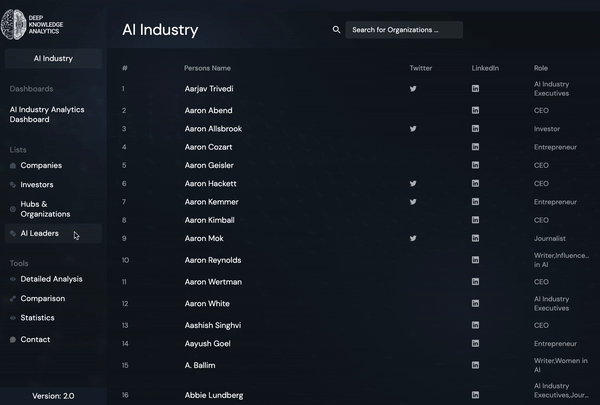The width and height of the screenshot is (600, 405).
Task: Open Aaron Reynolds' LinkedIn icon
Action: [475, 260]
